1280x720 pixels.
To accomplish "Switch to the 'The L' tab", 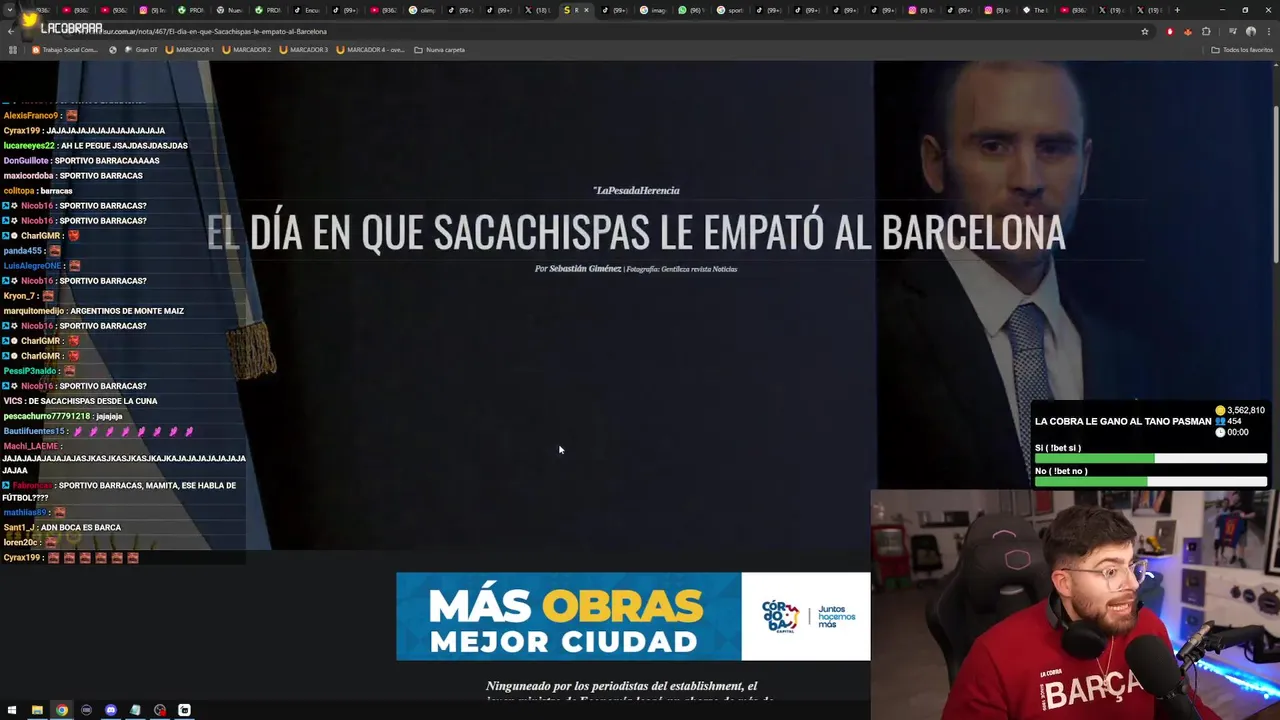I will tap(1035, 10).
